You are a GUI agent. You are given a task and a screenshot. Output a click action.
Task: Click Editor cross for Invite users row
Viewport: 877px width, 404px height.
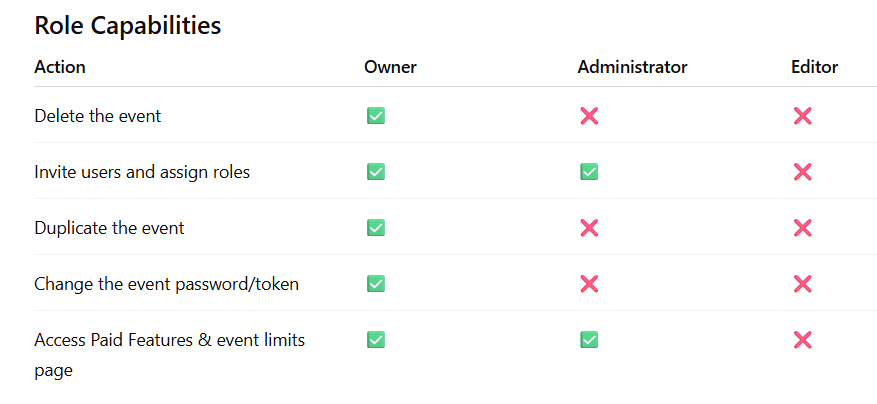pos(802,172)
